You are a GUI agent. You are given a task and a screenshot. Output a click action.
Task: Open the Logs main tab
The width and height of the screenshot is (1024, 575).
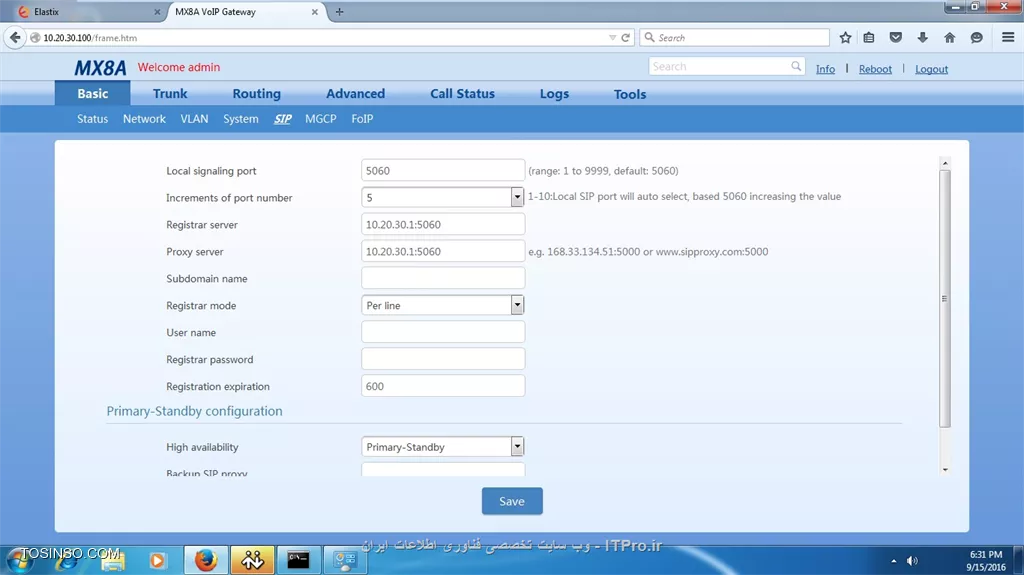click(554, 93)
